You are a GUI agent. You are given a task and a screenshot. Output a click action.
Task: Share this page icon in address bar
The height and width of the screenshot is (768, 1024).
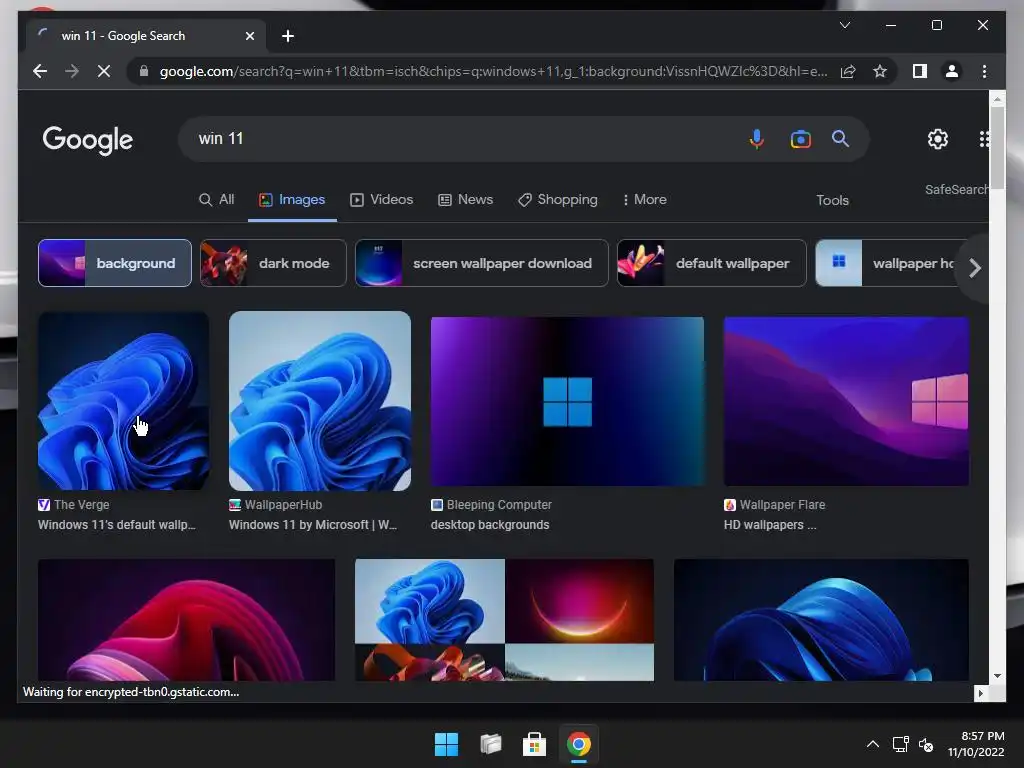point(848,71)
